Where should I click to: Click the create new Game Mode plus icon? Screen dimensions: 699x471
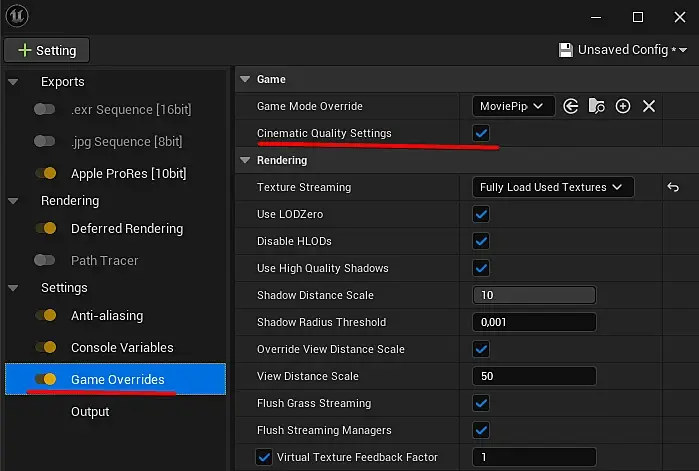(x=623, y=106)
